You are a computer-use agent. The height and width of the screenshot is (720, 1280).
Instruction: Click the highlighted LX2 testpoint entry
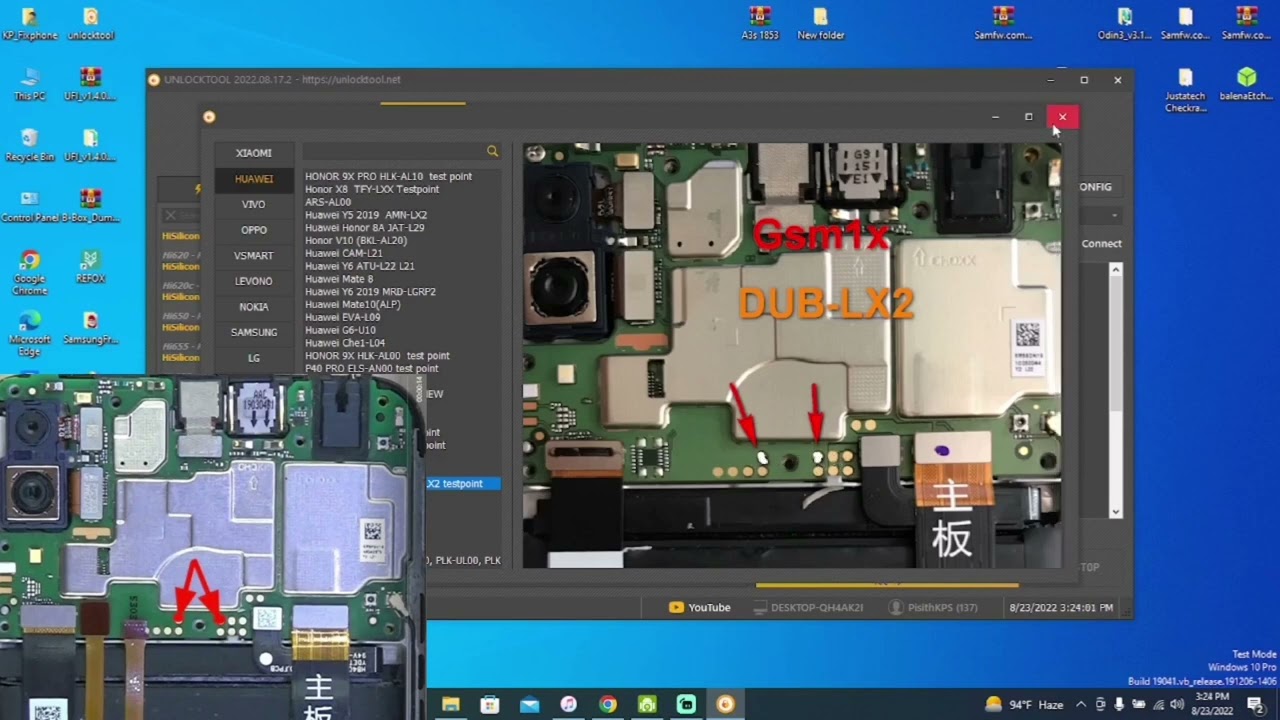[x=462, y=484]
